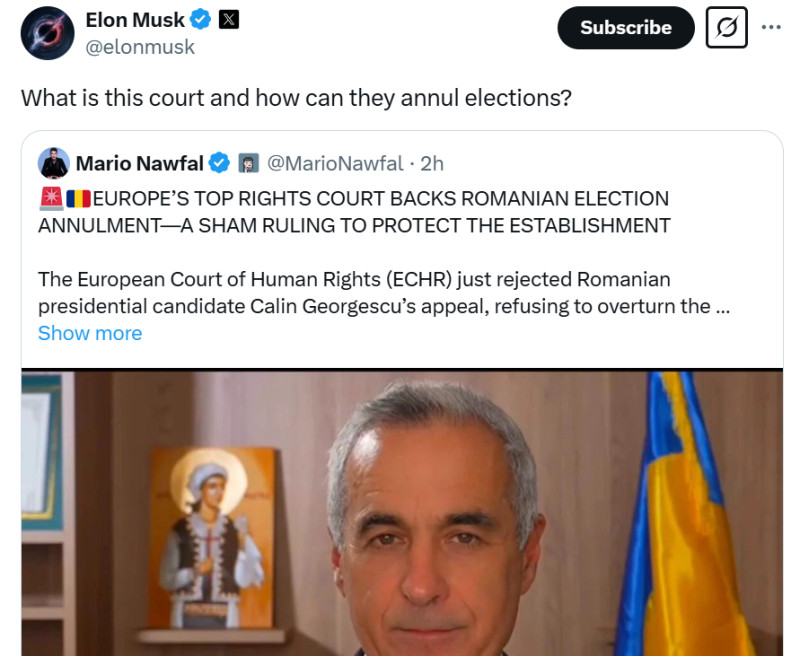Image resolution: width=800 pixels, height=656 pixels.
Task: Expand the quoted post with Show more
Action: pos(90,333)
